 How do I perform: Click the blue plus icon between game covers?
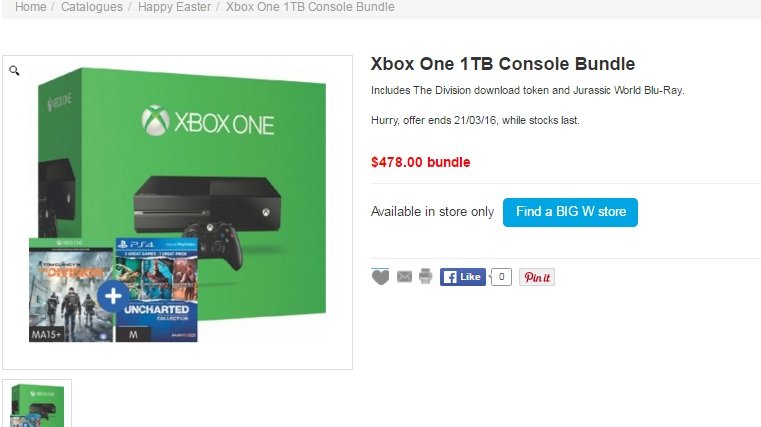click(x=113, y=296)
